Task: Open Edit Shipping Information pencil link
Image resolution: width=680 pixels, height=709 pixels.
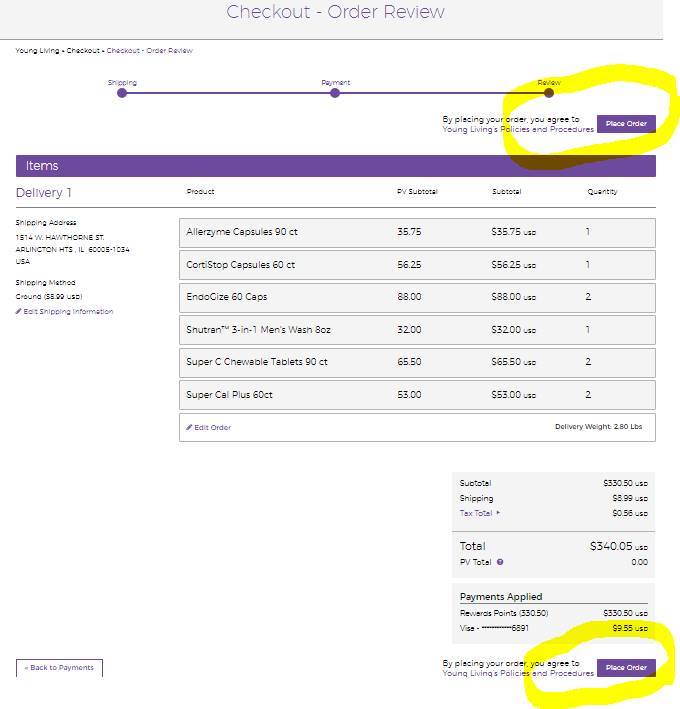Action: (65, 312)
